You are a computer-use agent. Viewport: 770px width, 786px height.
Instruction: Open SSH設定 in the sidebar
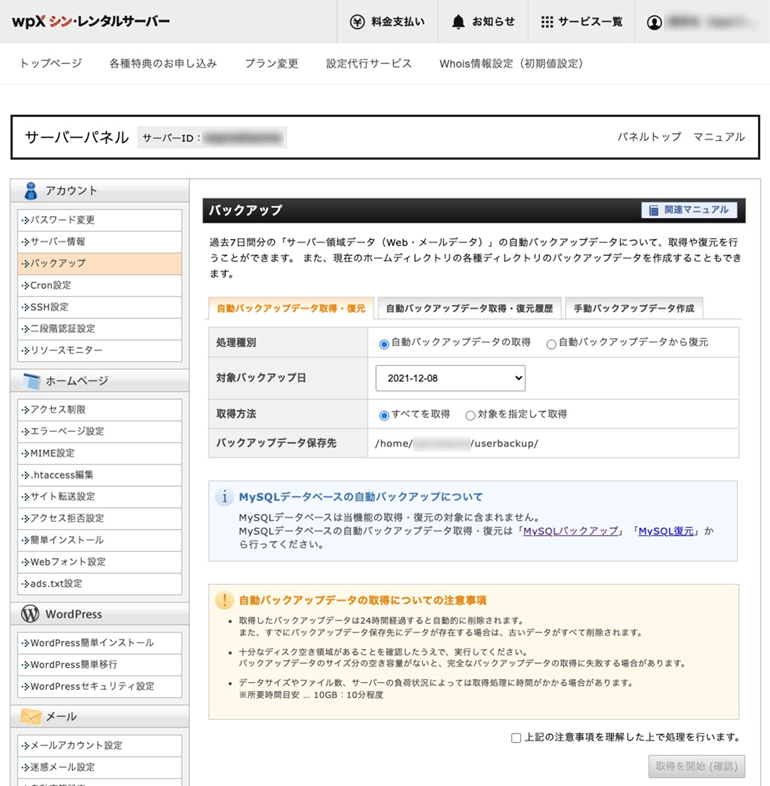coord(99,307)
